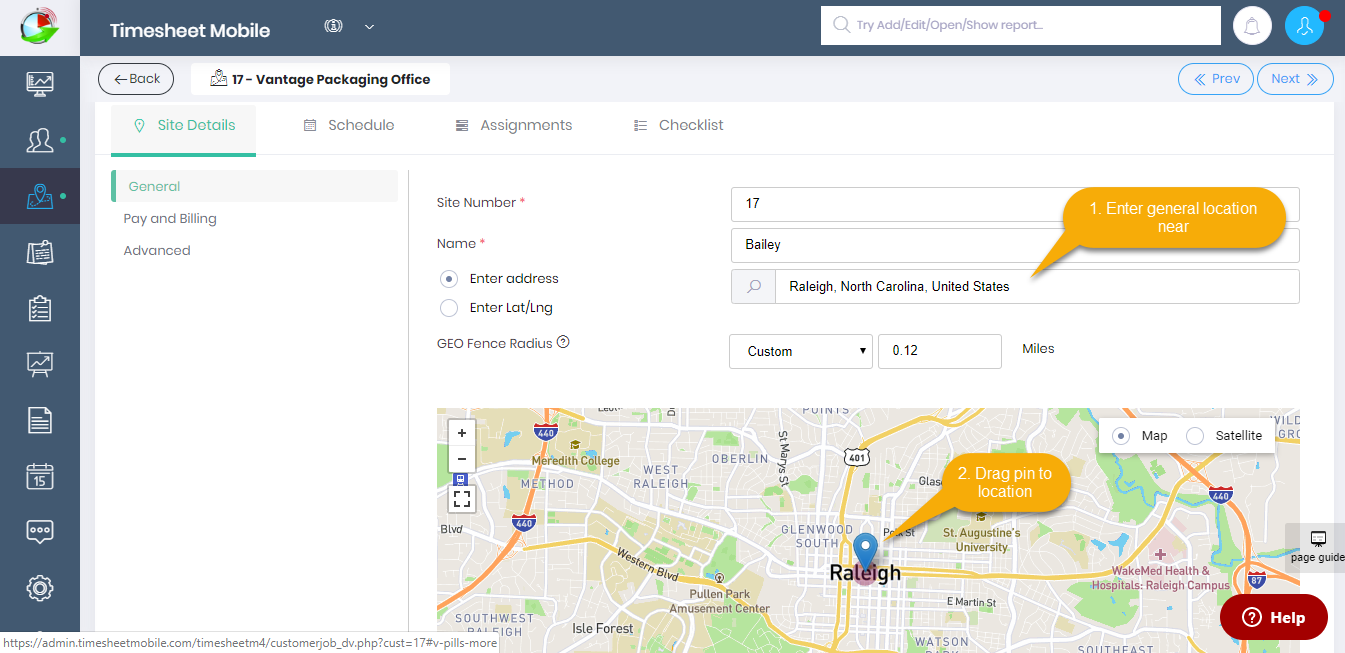
Task: Go to the Next site
Action: coord(1295,79)
